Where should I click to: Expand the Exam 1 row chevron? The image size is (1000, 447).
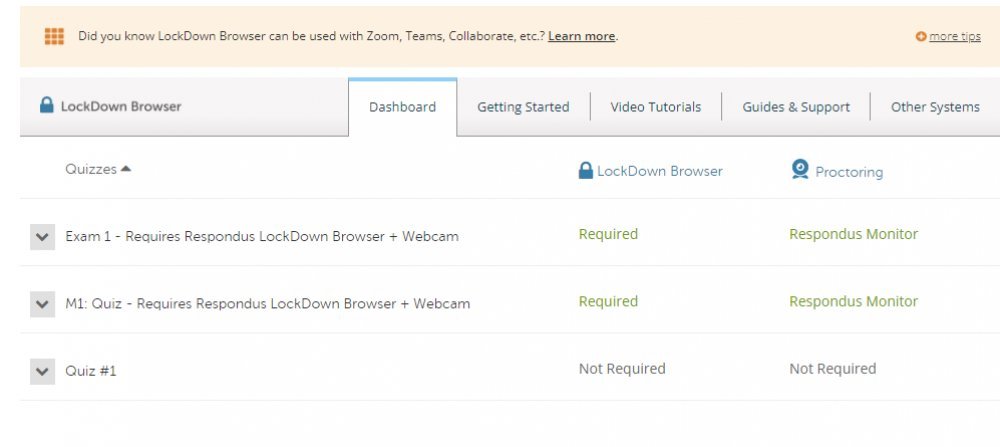42,237
